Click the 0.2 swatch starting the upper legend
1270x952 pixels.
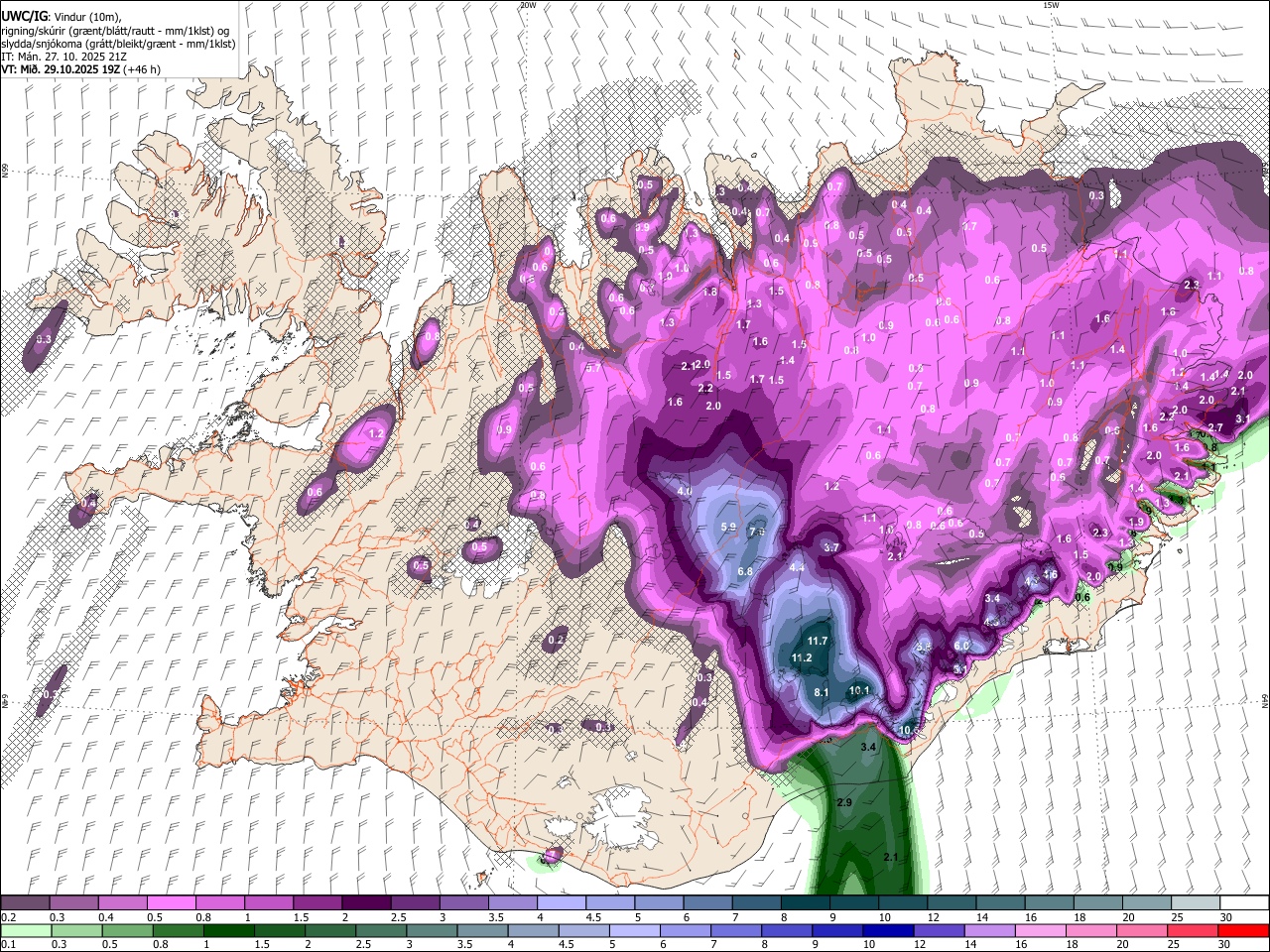pos(25,903)
